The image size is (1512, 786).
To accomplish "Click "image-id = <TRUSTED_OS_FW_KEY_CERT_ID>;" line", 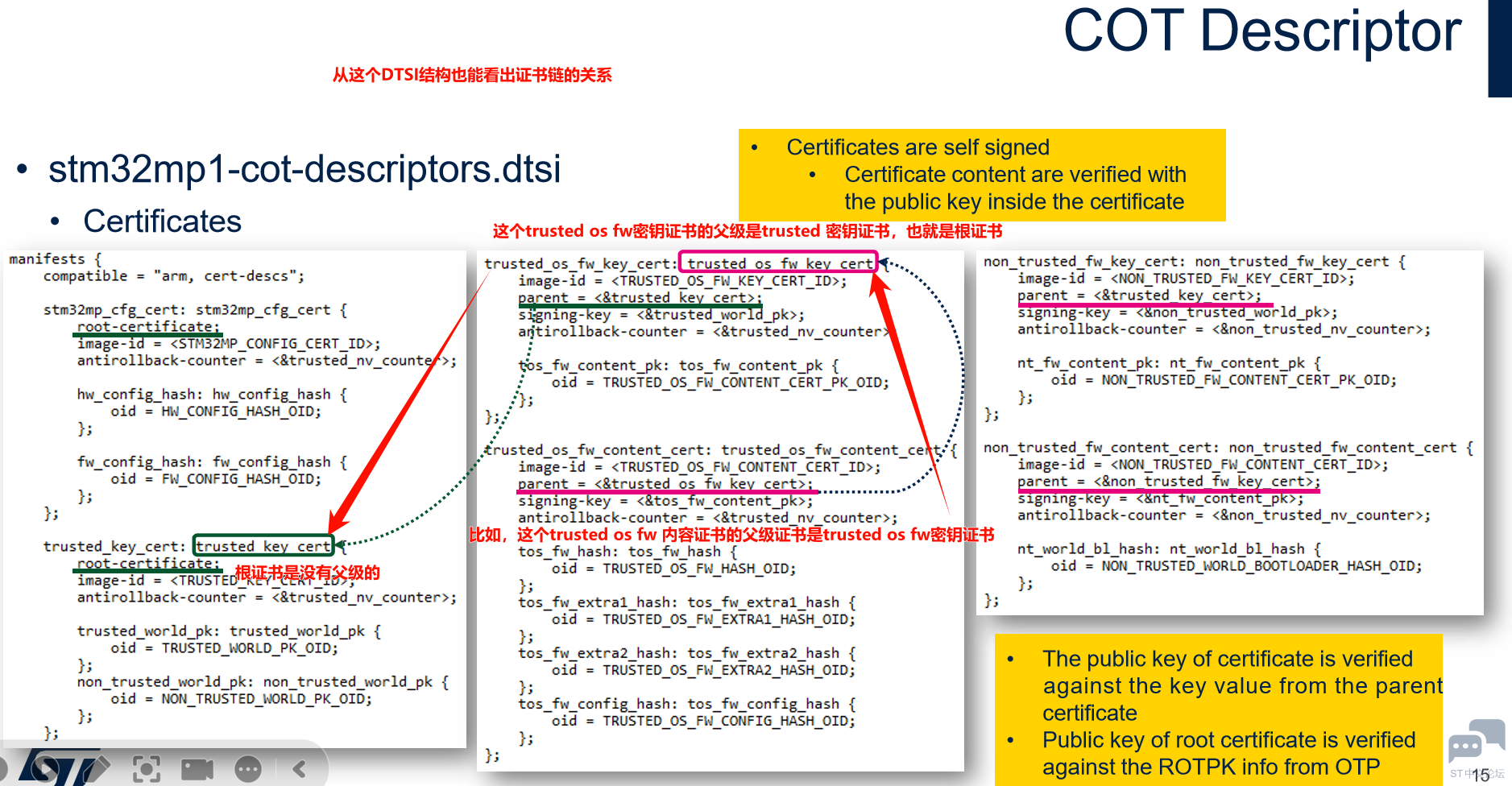I will pyautogui.click(x=682, y=281).
